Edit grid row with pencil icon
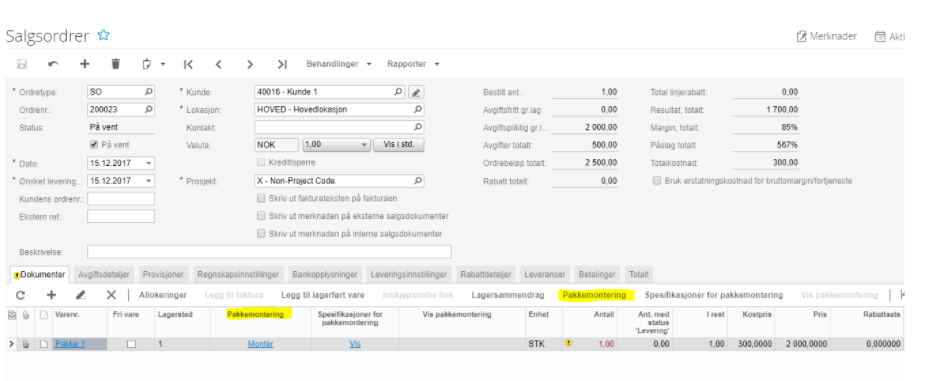The width and height of the screenshot is (936, 381). 81,295
